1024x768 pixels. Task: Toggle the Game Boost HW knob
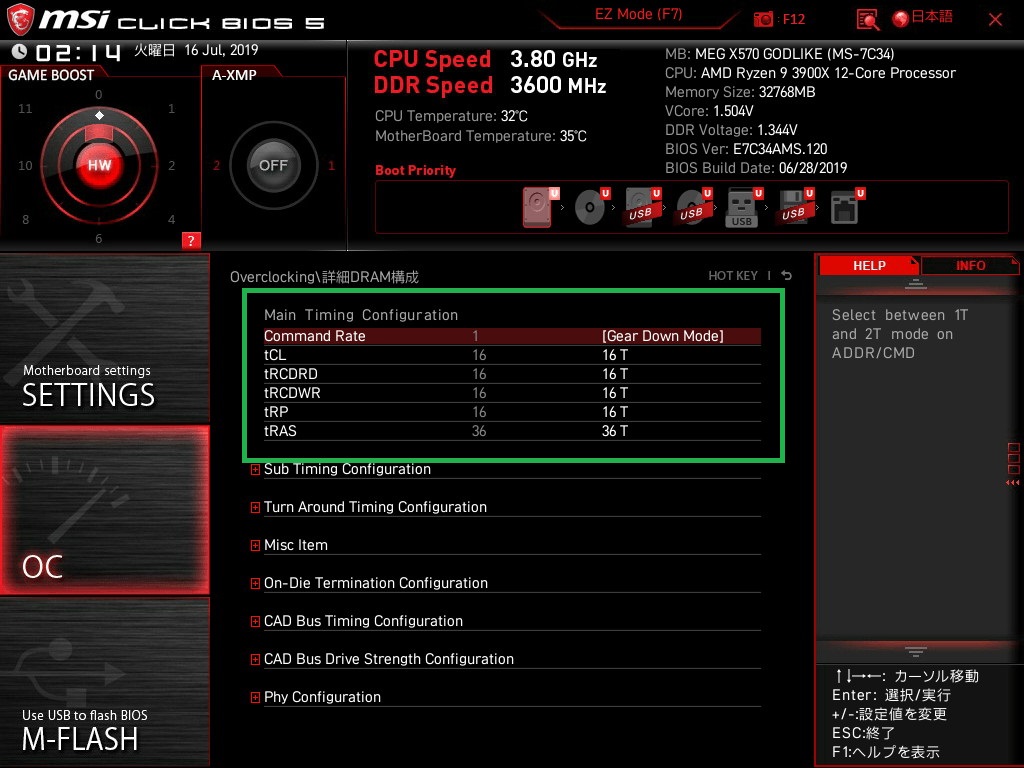[x=99, y=165]
